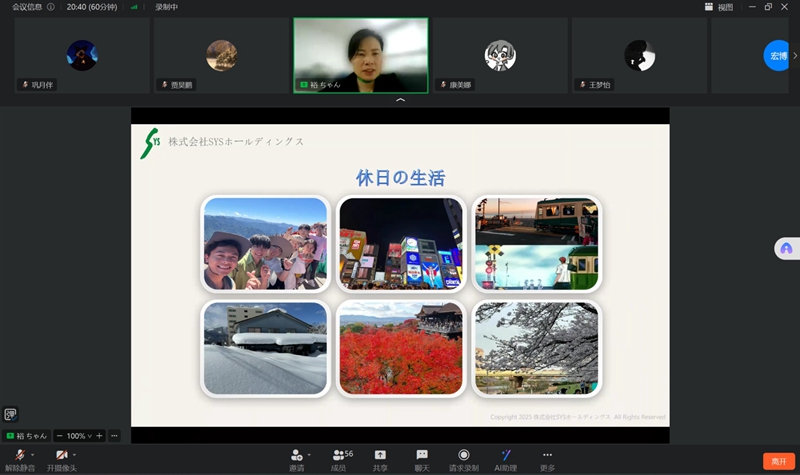Turn on camera with 开启视频
Viewport: 800px width, 475px height.
(x=61, y=456)
